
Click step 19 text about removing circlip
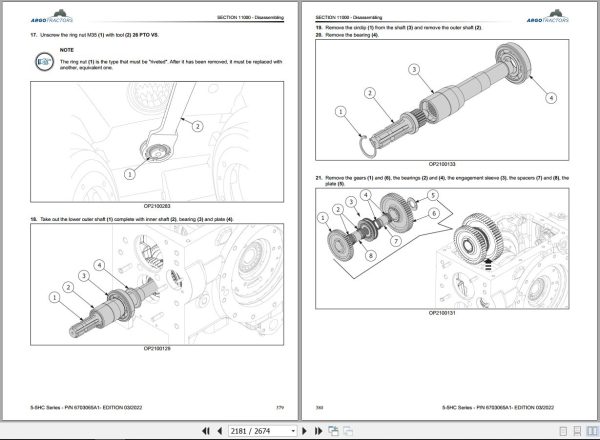399,28
